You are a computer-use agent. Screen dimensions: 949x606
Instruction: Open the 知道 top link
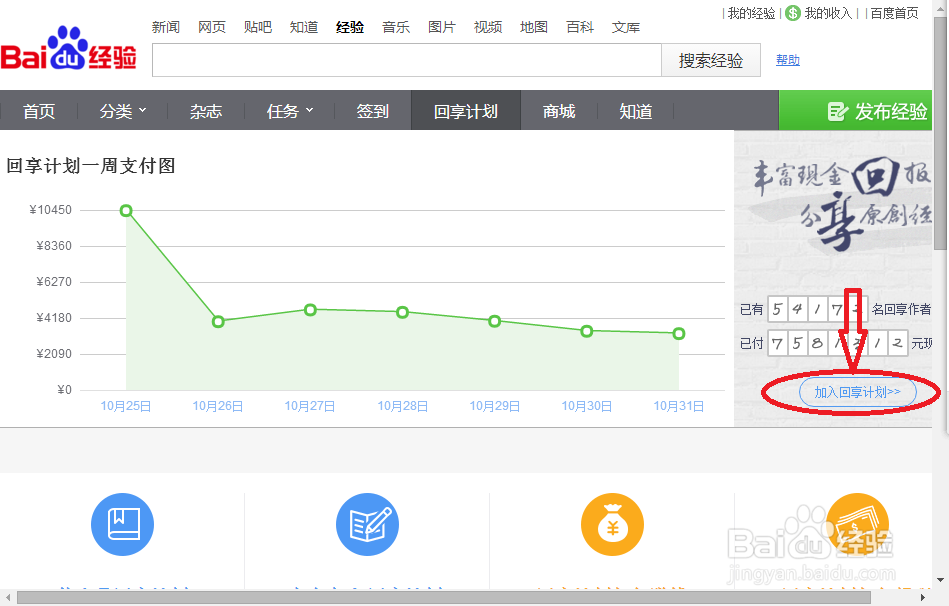[304, 27]
